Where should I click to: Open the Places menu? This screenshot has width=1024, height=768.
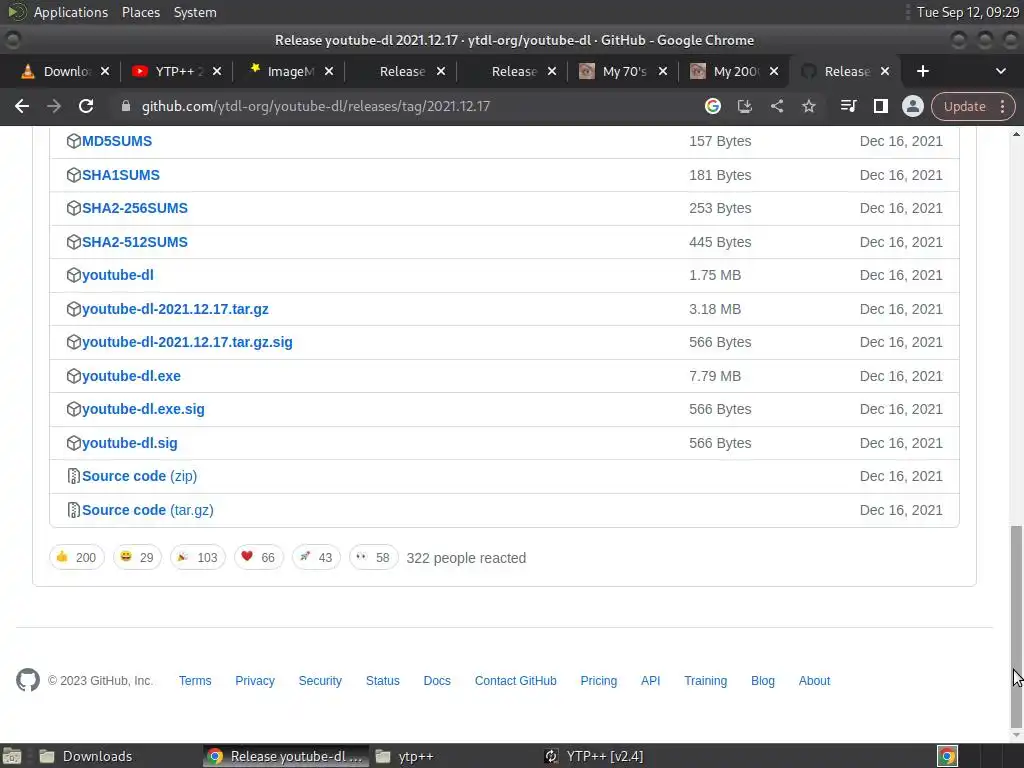tap(141, 12)
